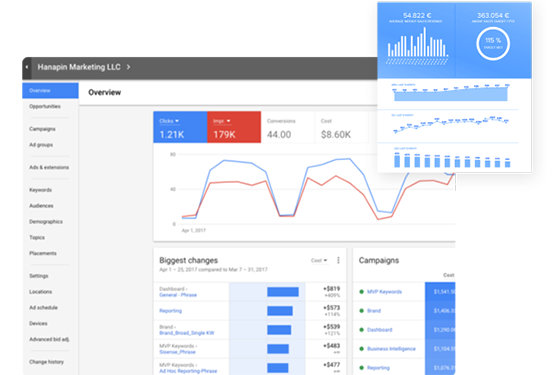Click the Cost column header in Campaigns
Viewport: 555px width, 375px height.
point(448,275)
